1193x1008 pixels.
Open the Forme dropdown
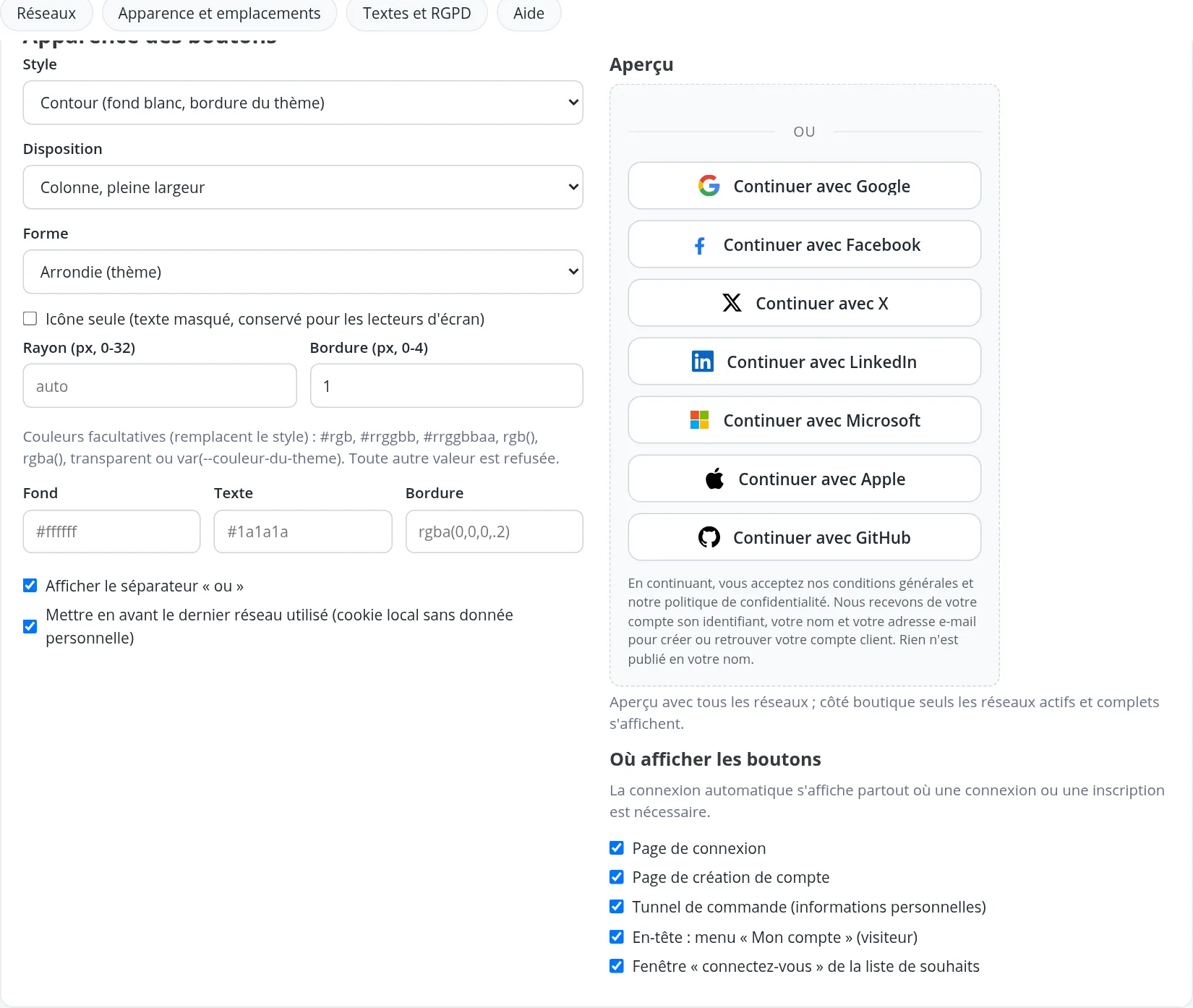pyautogui.click(x=303, y=272)
